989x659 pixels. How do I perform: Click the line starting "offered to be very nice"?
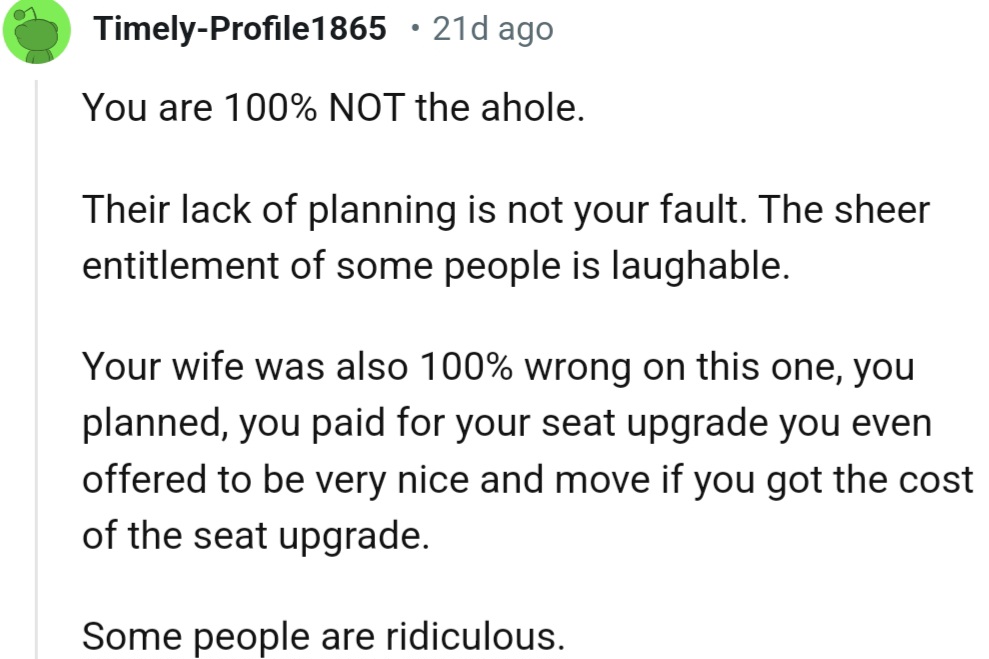point(527,479)
